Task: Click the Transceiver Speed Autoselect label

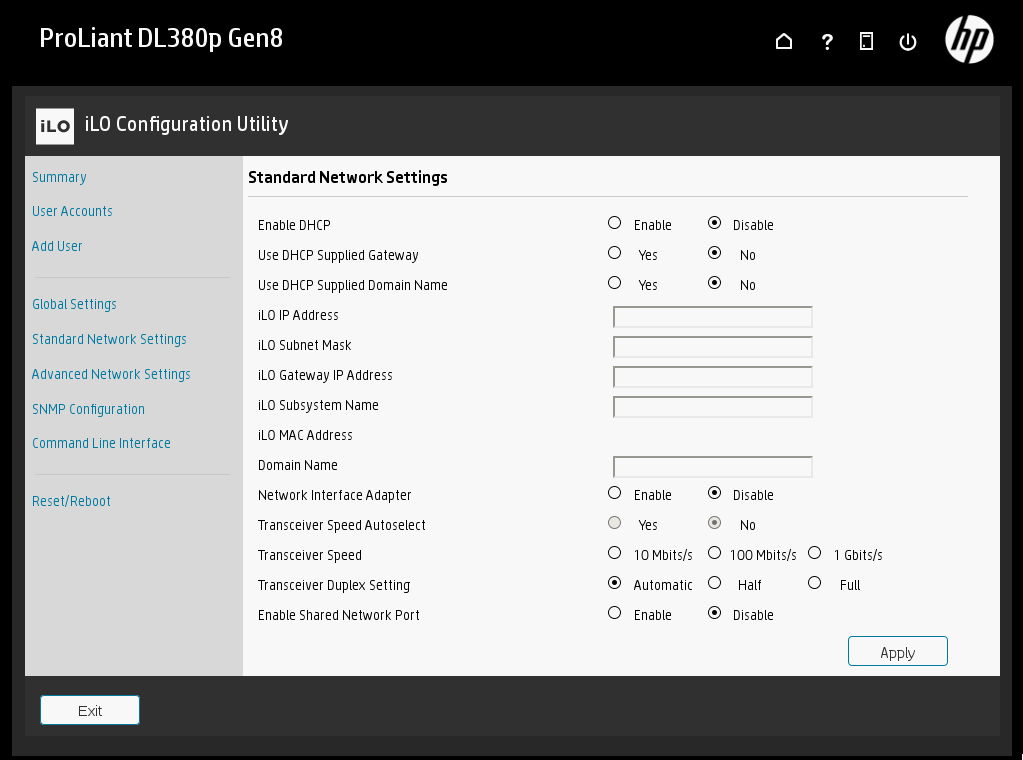Action: tap(342, 526)
